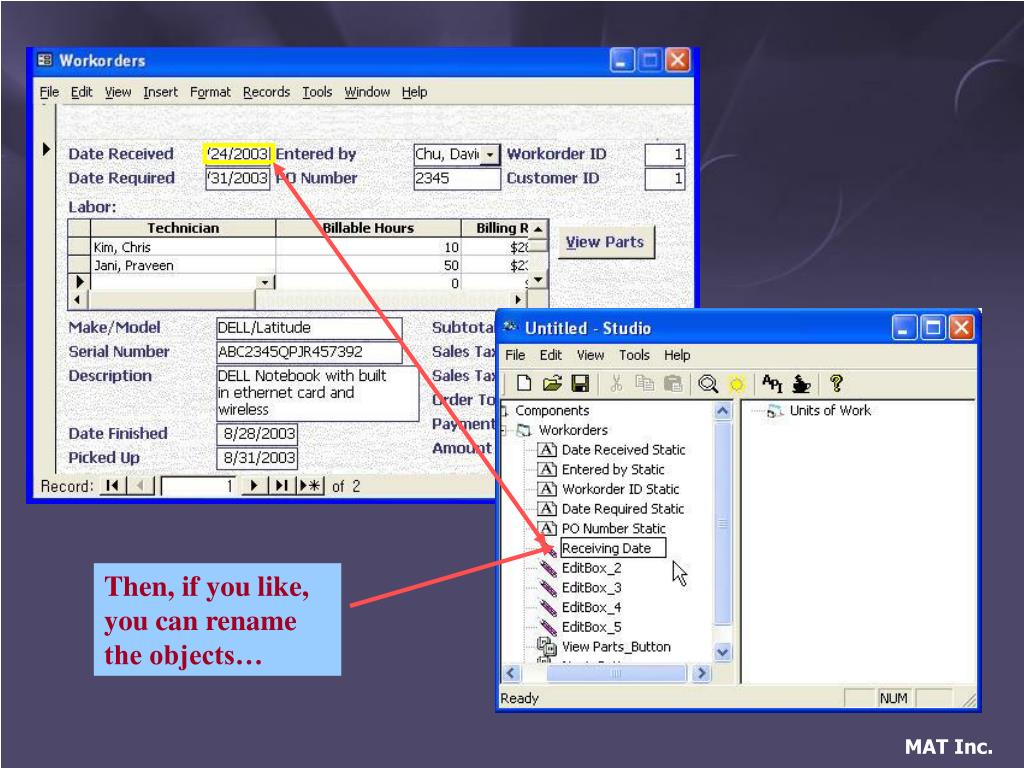The width and height of the screenshot is (1024, 768).
Task: Open the View menu in Studio window
Action: pos(590,355)
